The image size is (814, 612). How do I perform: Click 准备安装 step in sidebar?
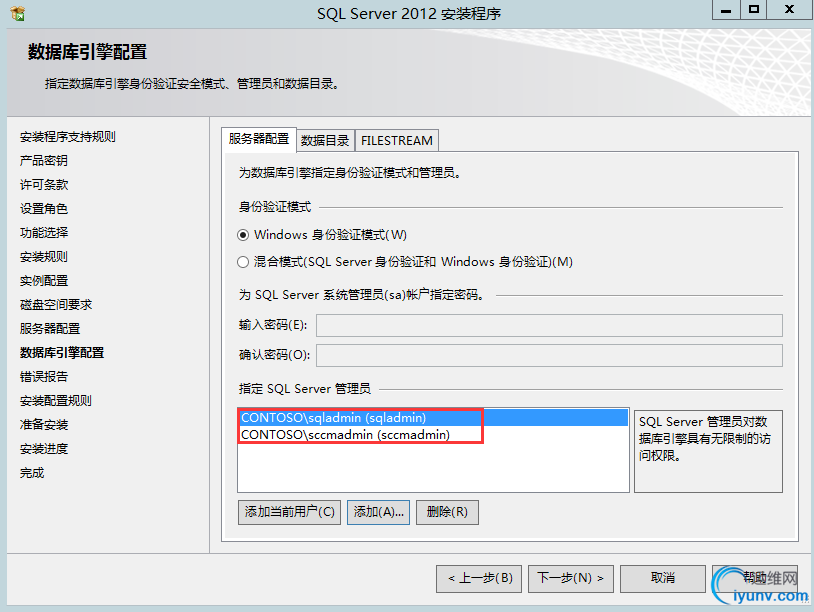pyautogui.click(x=44, y=425)
